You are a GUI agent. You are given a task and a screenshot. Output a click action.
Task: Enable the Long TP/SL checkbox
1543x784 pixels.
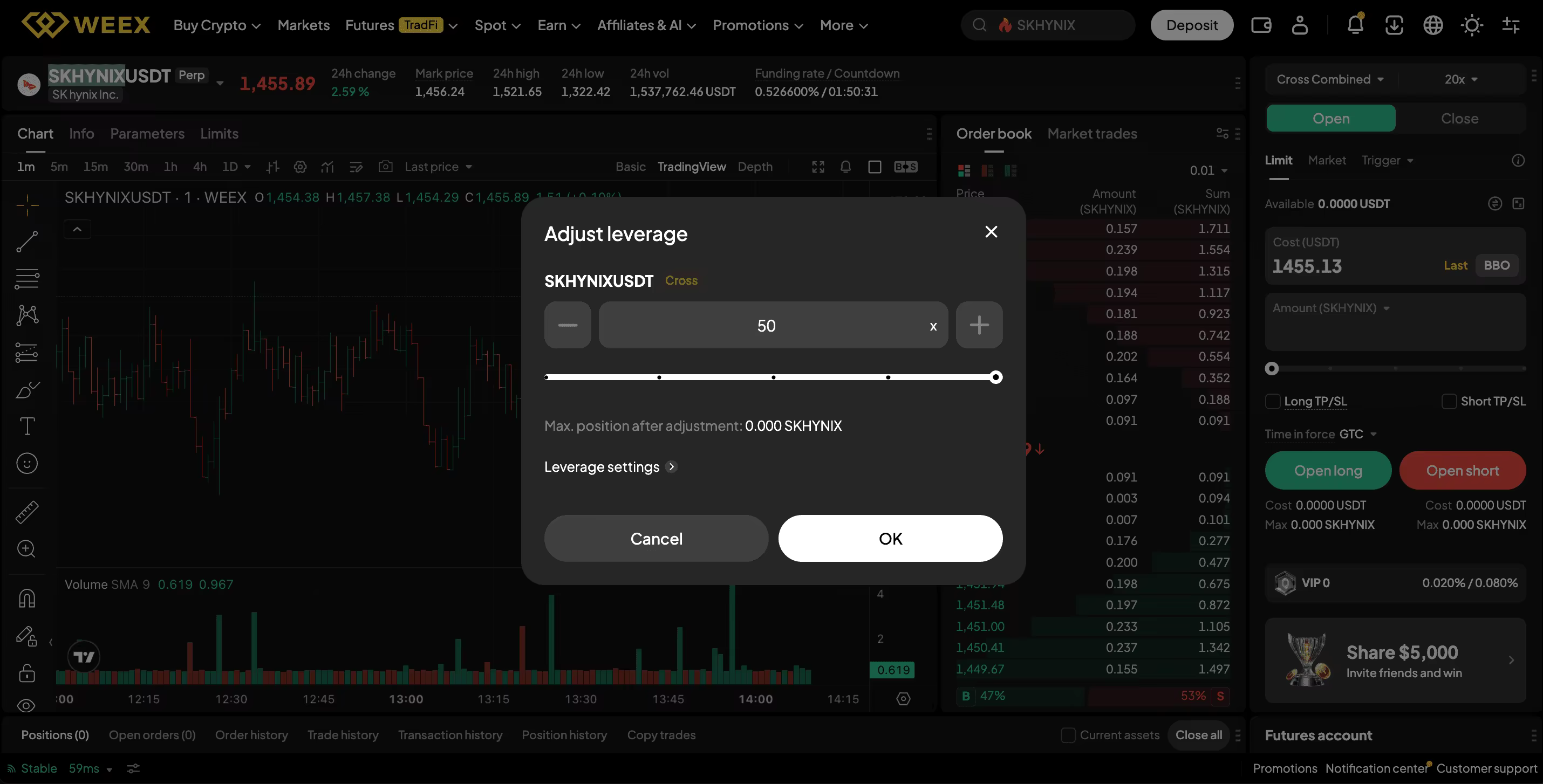[1272, 402]
